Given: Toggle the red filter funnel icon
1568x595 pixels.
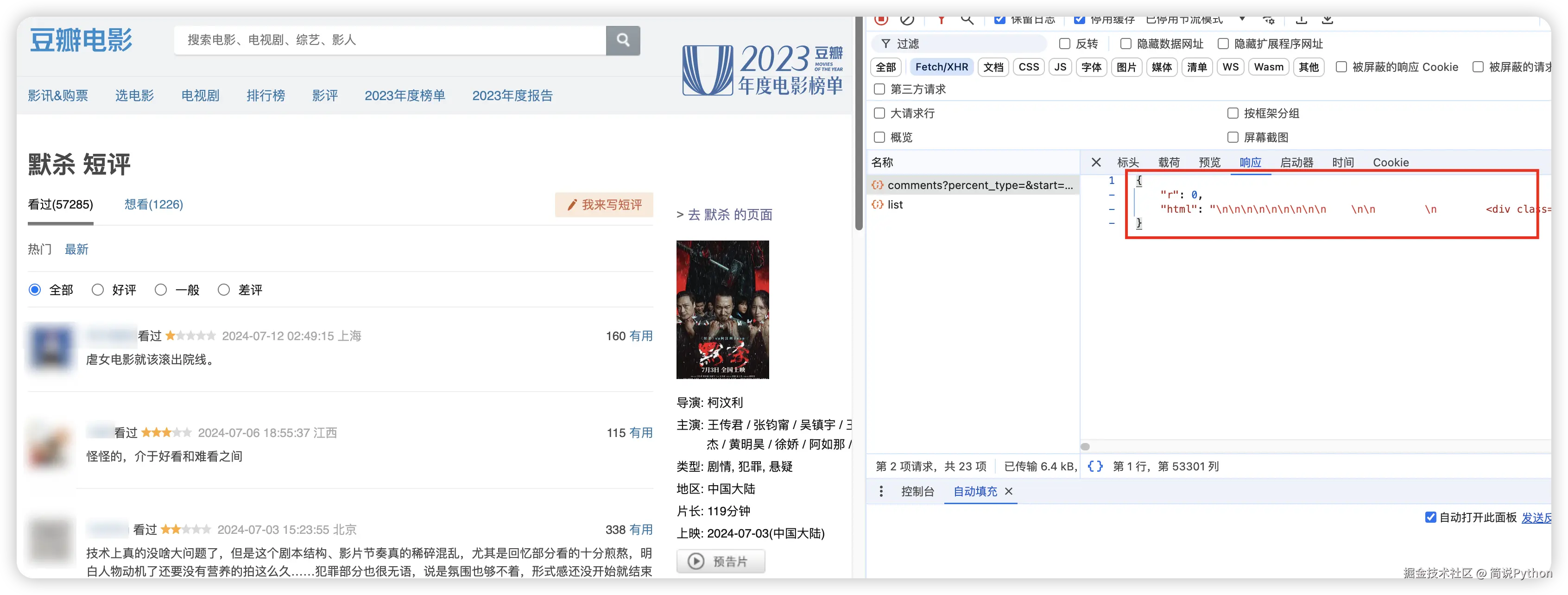Looking at the screenshot, I should [941, 20].
